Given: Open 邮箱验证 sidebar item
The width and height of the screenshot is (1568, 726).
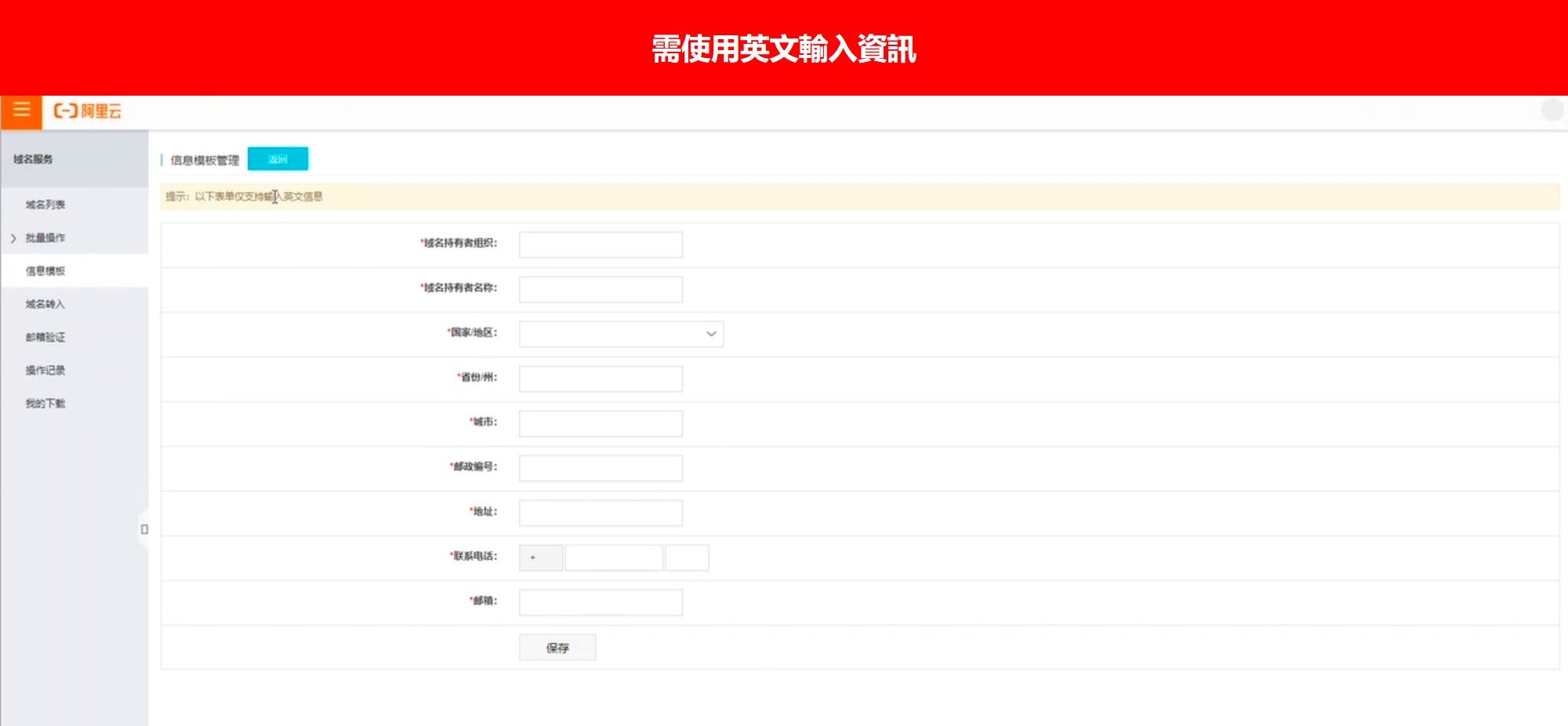Looking at the screenshot, I should coord(45,337).
